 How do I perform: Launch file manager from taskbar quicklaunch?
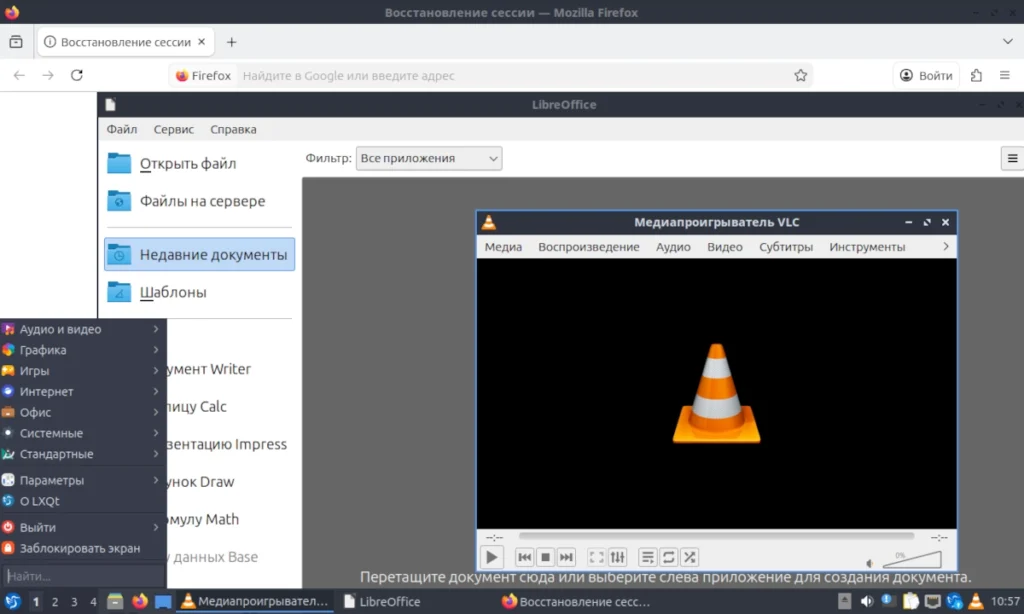coord(116,602)
